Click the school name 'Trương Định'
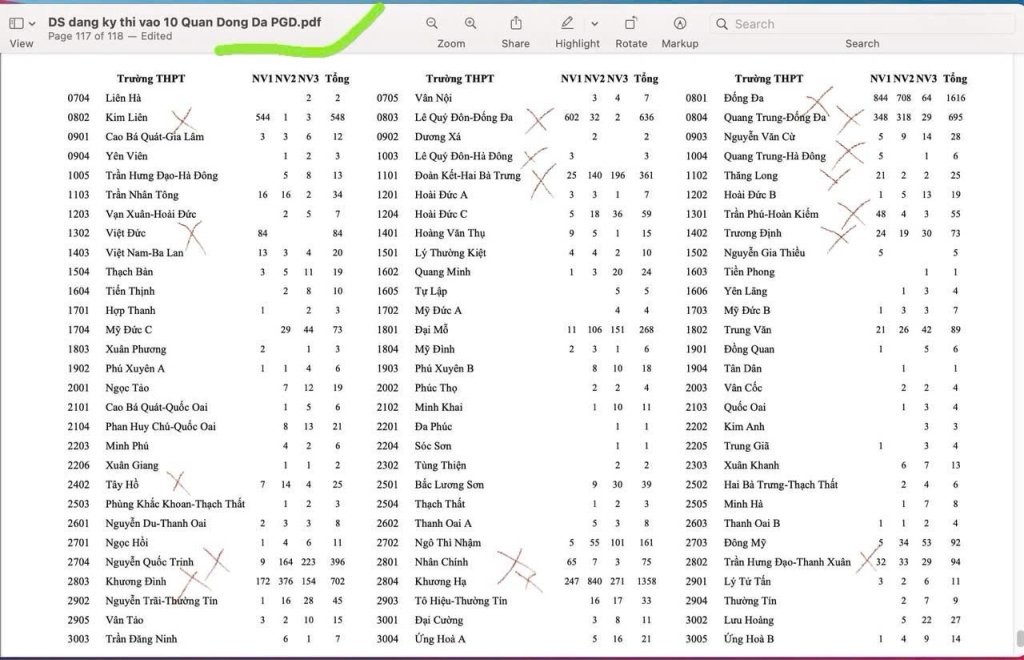 click(x=752, y=233)
